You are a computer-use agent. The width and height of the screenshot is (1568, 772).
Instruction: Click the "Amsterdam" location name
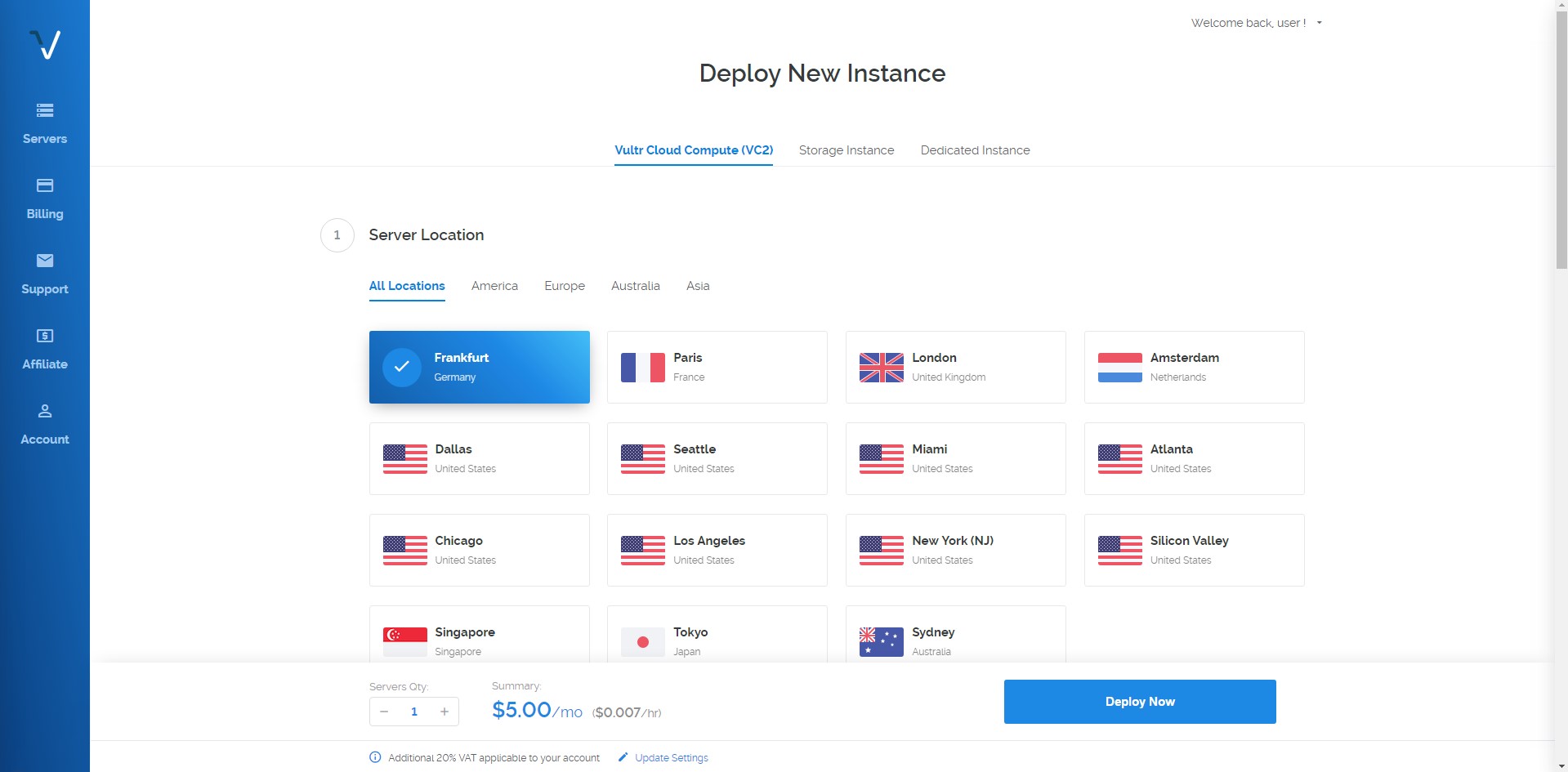[1185, 358]
